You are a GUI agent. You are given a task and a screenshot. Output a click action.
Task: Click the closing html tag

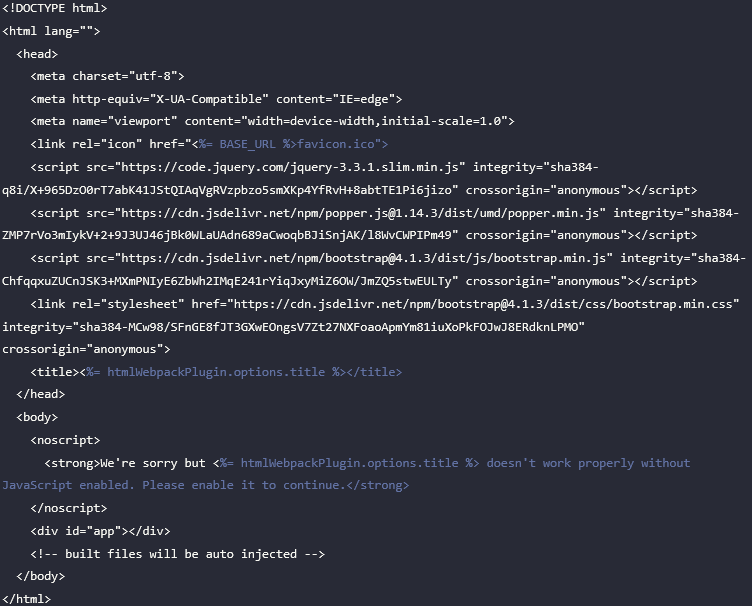pos(26,599)
